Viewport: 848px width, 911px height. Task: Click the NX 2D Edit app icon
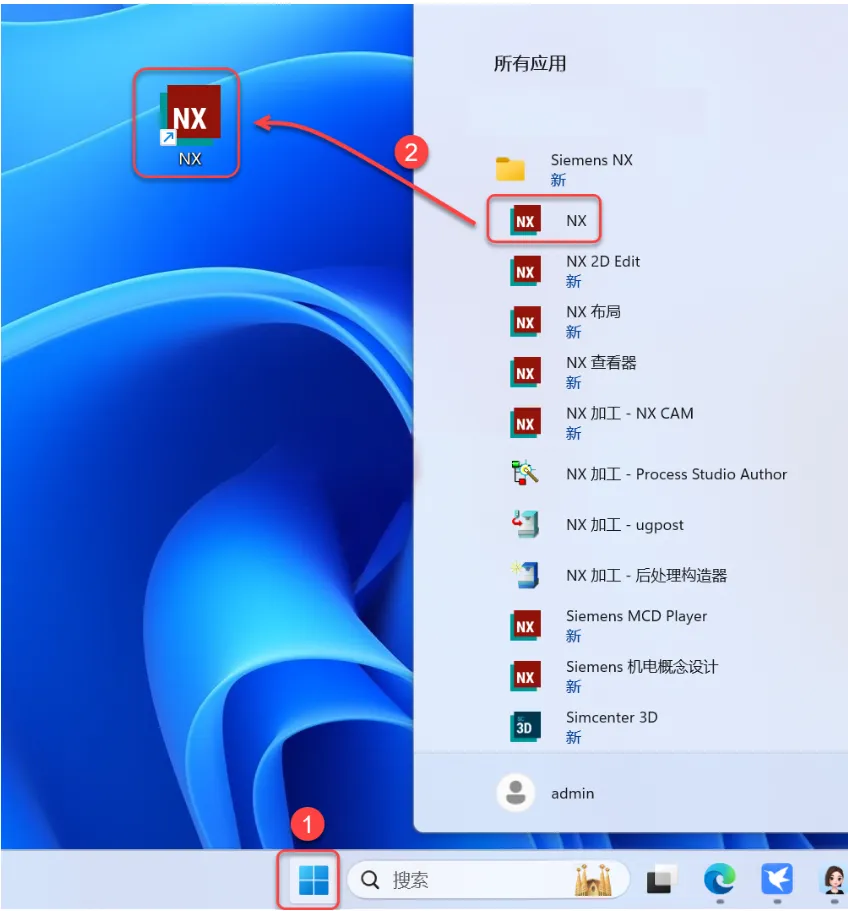[526, 271]
